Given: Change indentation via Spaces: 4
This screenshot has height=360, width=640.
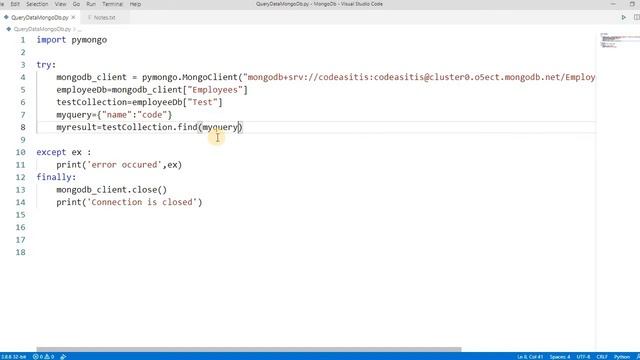Looking at the screenshot, I should pos(560,357).
